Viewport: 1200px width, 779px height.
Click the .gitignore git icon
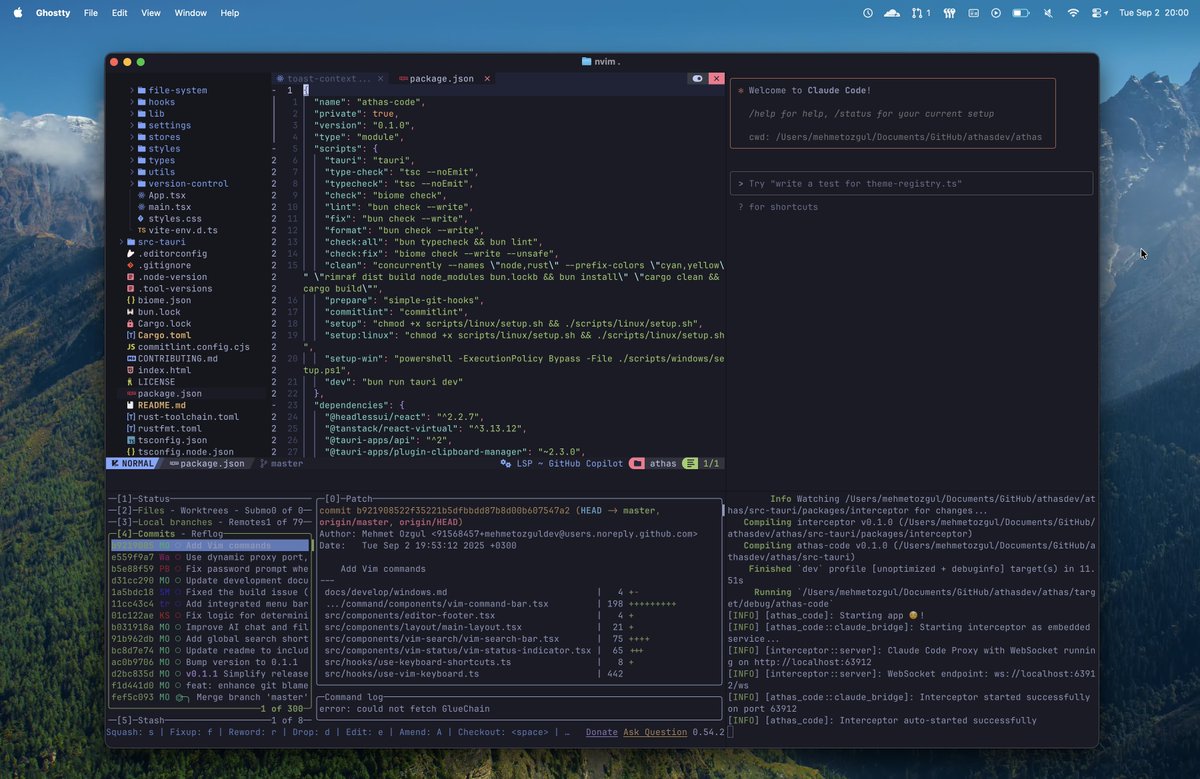pos(131,265)
